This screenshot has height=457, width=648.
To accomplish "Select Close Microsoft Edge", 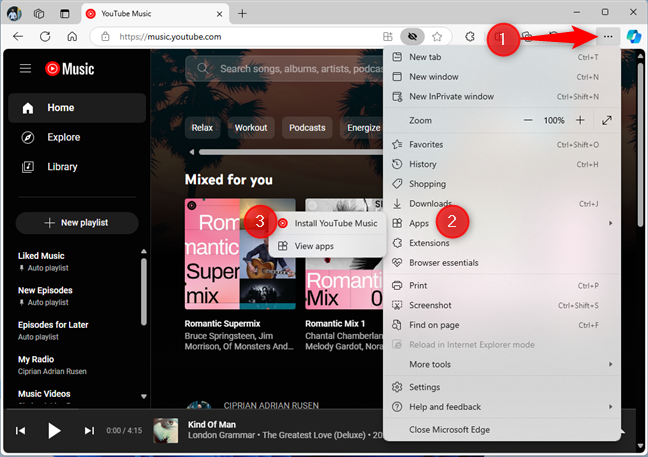I will (x=502, y=430).
